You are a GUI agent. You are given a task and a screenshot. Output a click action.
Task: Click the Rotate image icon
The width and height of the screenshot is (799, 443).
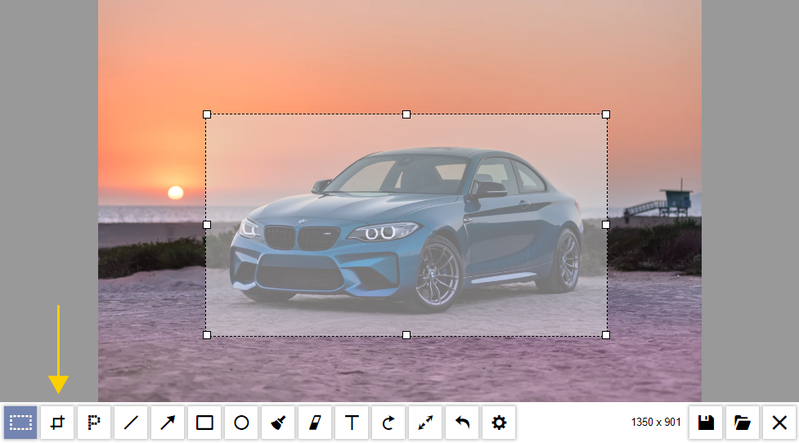pyautogui.click(x=388, y=423)
